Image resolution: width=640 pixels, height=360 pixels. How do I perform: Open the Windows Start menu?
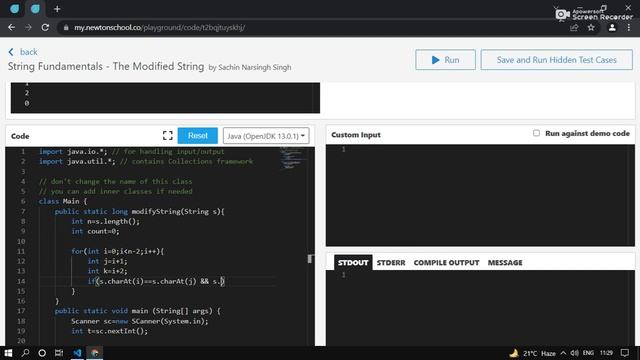[x=8, y=353]
